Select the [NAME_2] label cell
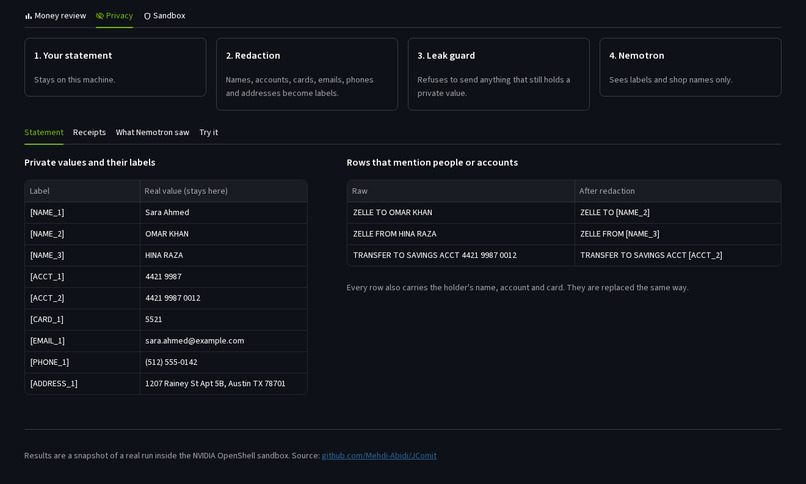This screenshot has width=806, height=484. [82, 234]
